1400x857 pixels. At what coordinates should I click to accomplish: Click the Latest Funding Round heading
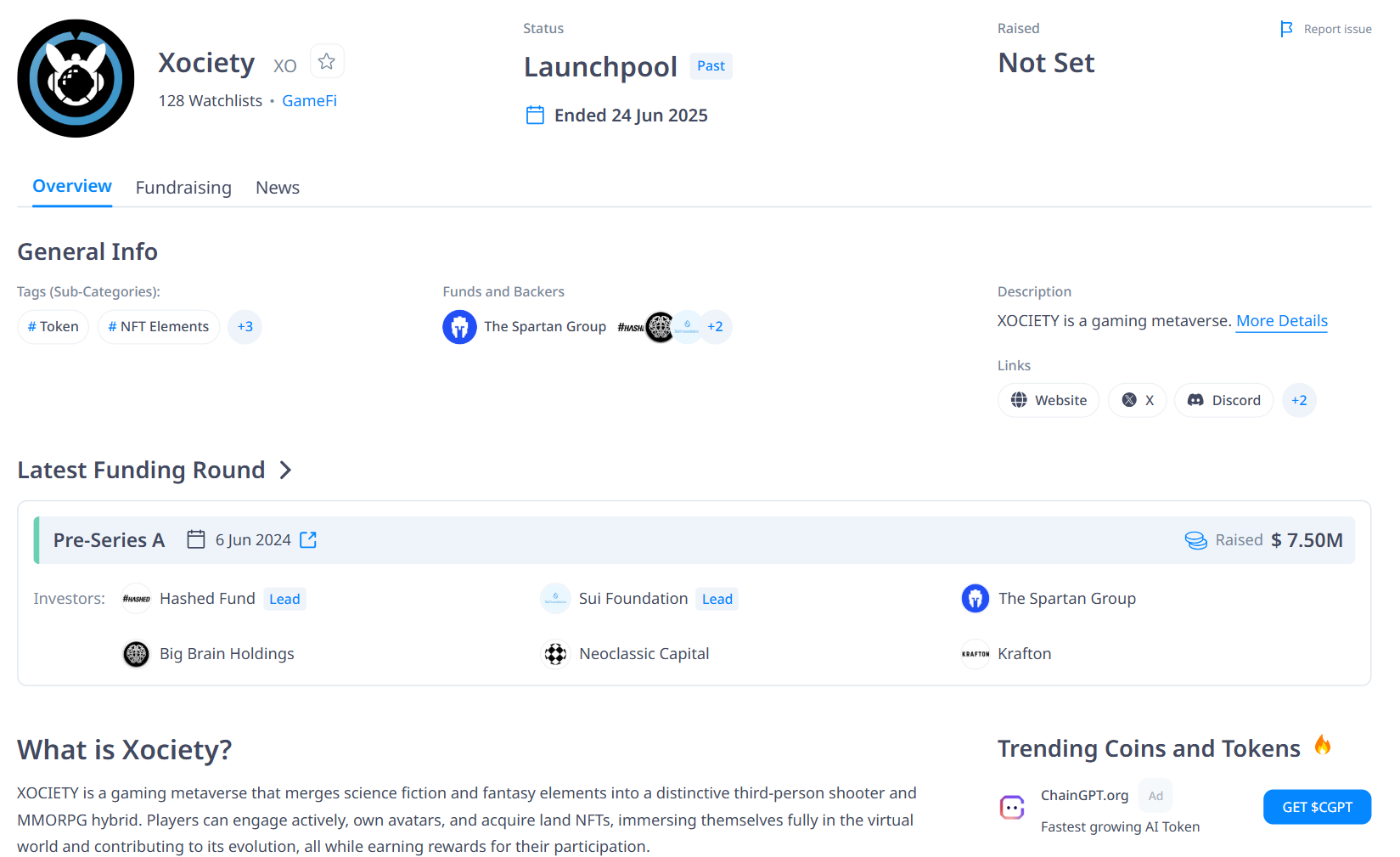pos(141,470)
